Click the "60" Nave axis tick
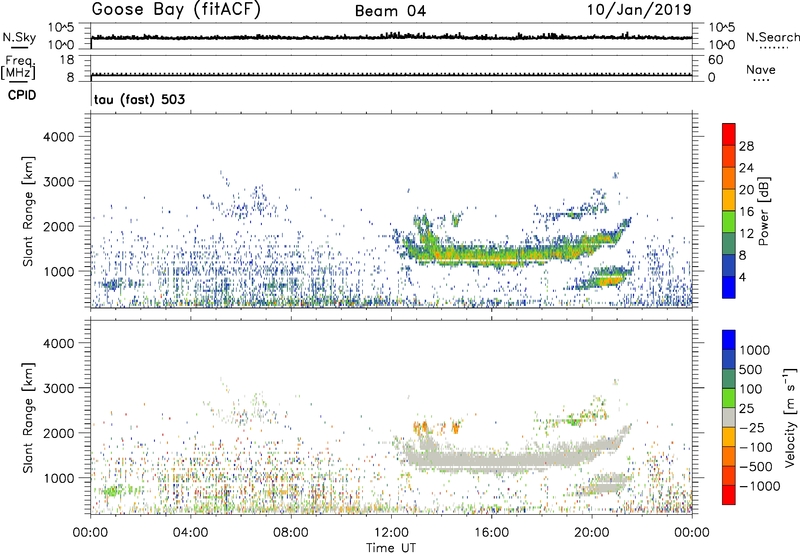Image resolution: width=800 pixels, height=554 pixels. pyautogui.click(x=715, y=60)
